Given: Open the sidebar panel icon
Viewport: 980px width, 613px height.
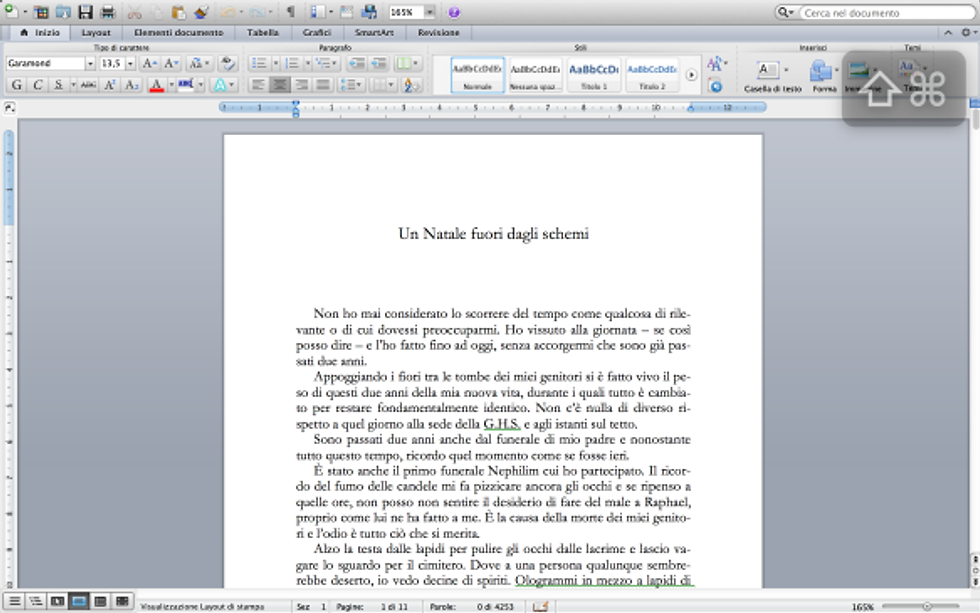Looking at the screenshot, I should tap(318, 12).
